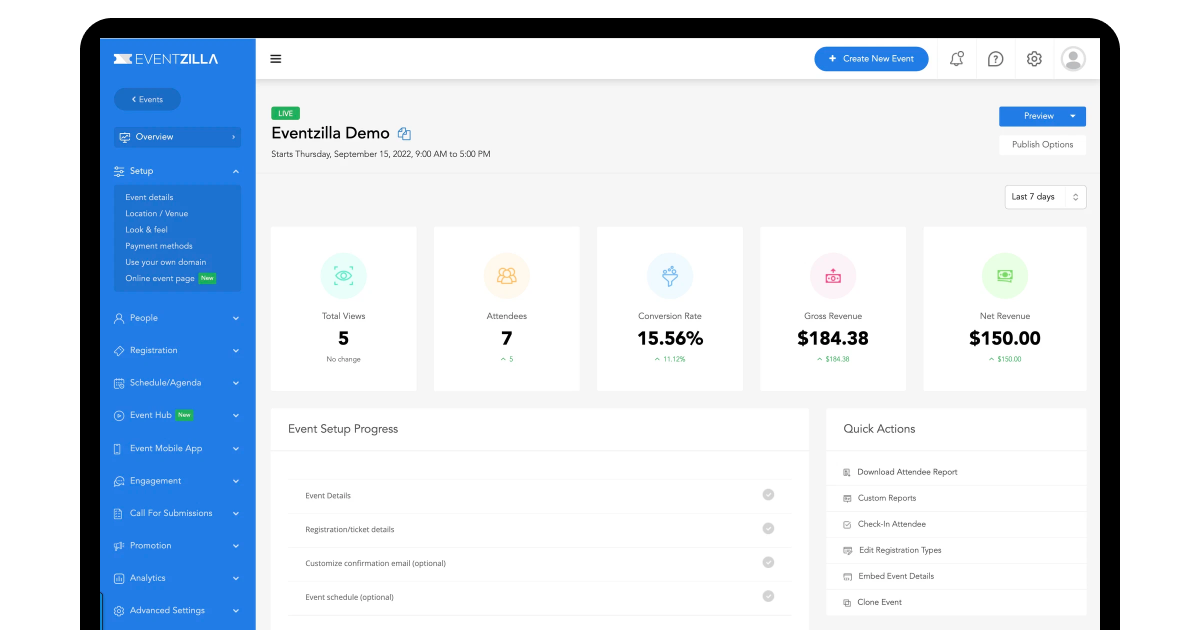Toggle the Customize confirmation email checkmark
Screen dimensions: 1200x630
point(768,562)
